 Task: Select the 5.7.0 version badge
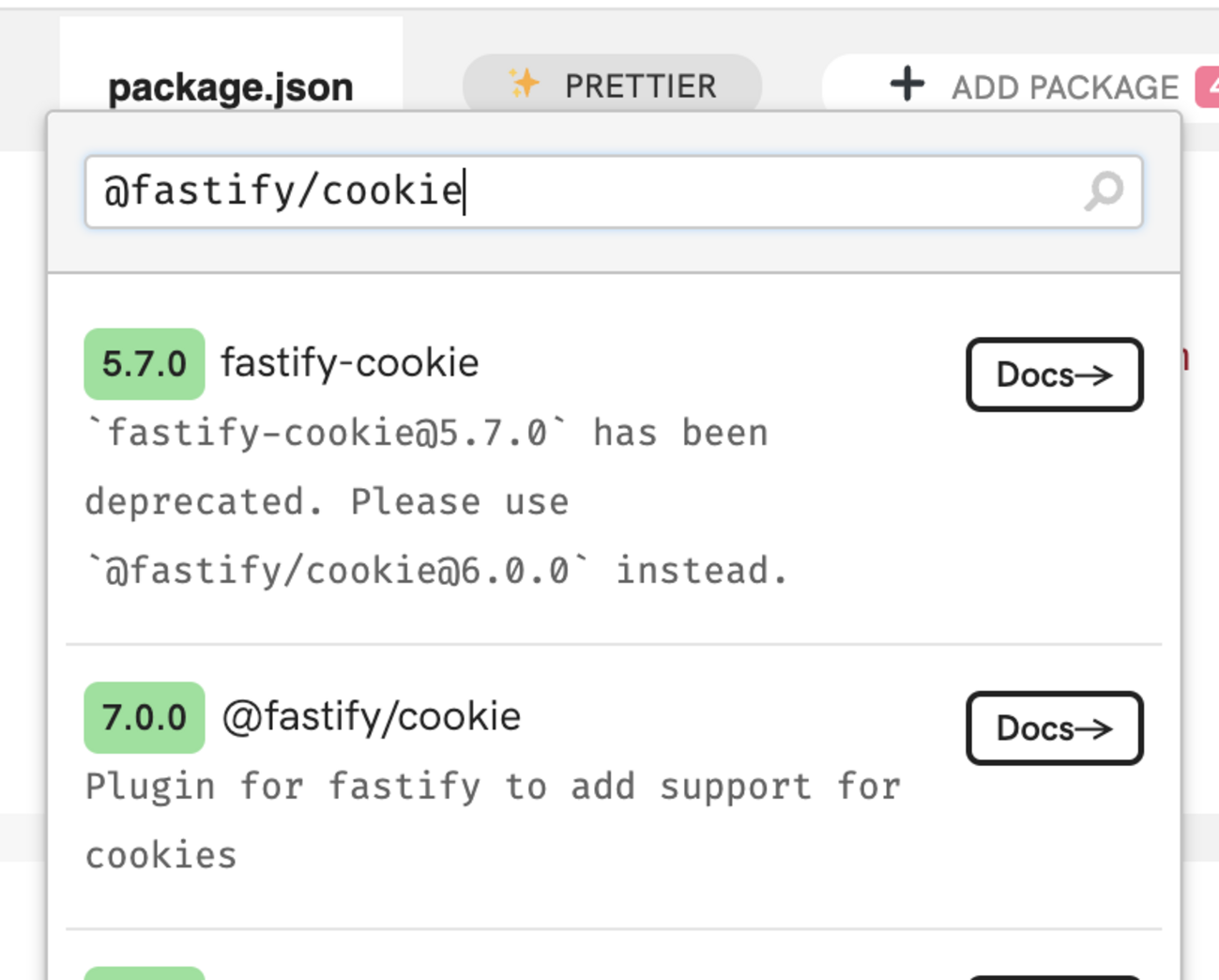point(145,364)
